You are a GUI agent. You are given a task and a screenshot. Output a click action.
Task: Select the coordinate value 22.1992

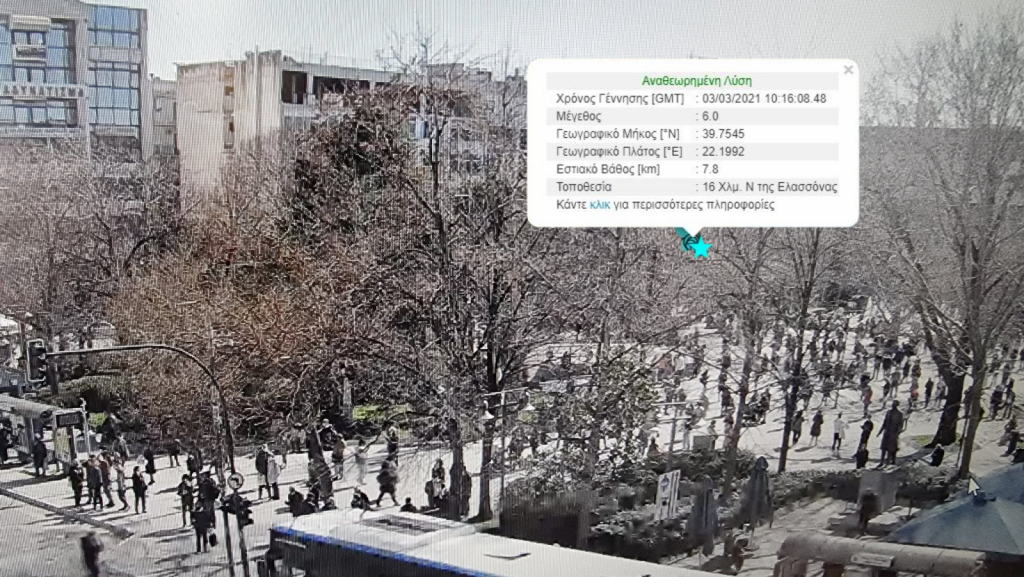pyautogui.click(x=723, y=152)
